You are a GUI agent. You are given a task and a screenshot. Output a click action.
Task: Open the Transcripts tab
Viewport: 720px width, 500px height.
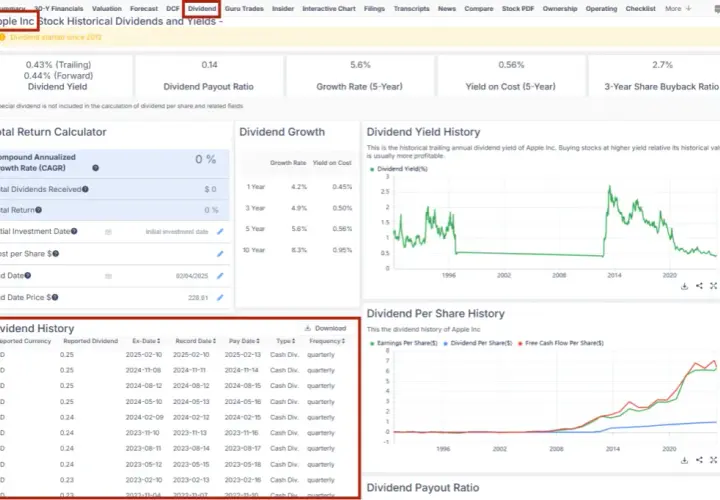pyautogui.click(x=411, y=8)
